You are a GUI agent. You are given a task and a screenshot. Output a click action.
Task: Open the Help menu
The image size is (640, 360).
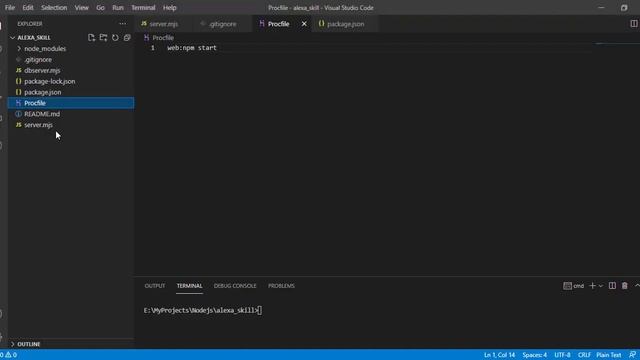click(169, 7)
